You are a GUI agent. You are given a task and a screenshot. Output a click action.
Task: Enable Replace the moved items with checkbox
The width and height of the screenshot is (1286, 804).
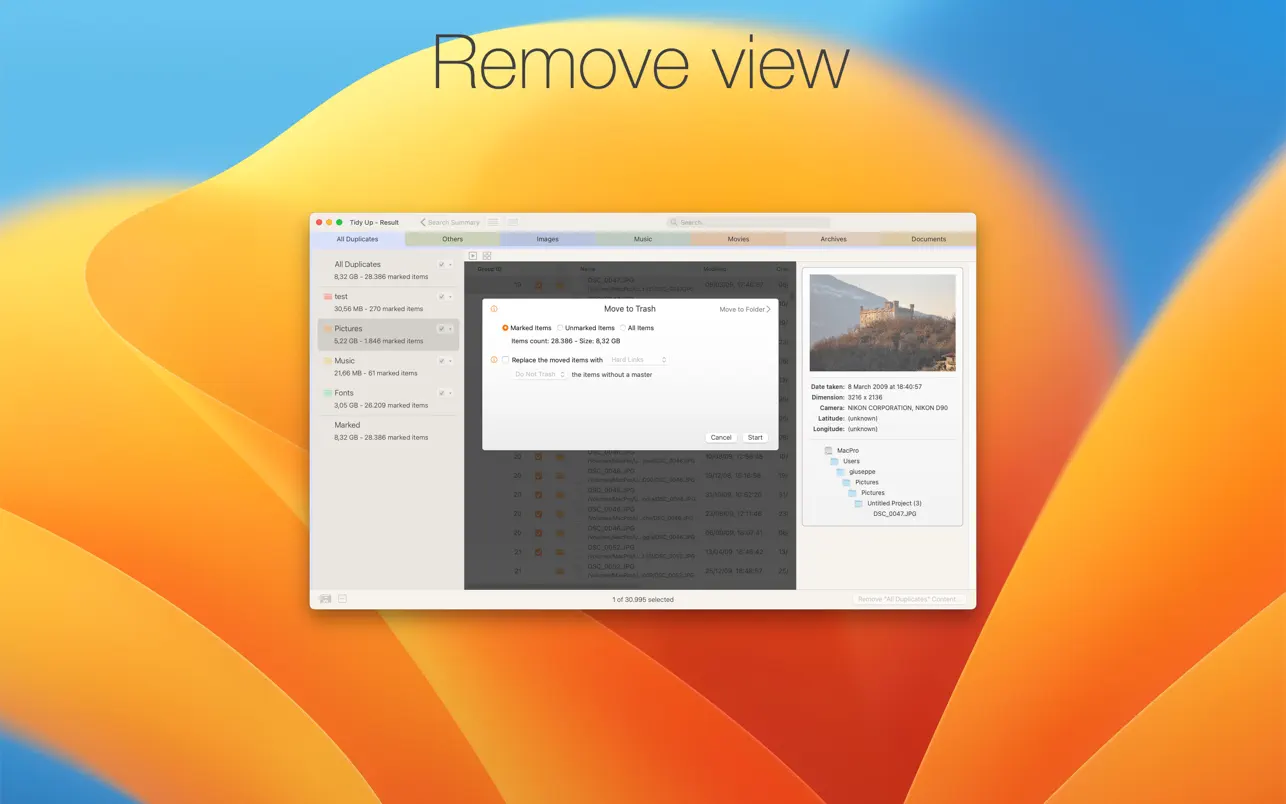click(x=506, y=360)
